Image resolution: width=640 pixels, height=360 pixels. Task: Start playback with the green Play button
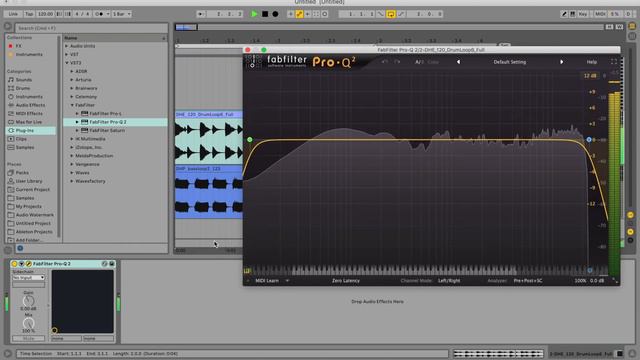[254, 14]
